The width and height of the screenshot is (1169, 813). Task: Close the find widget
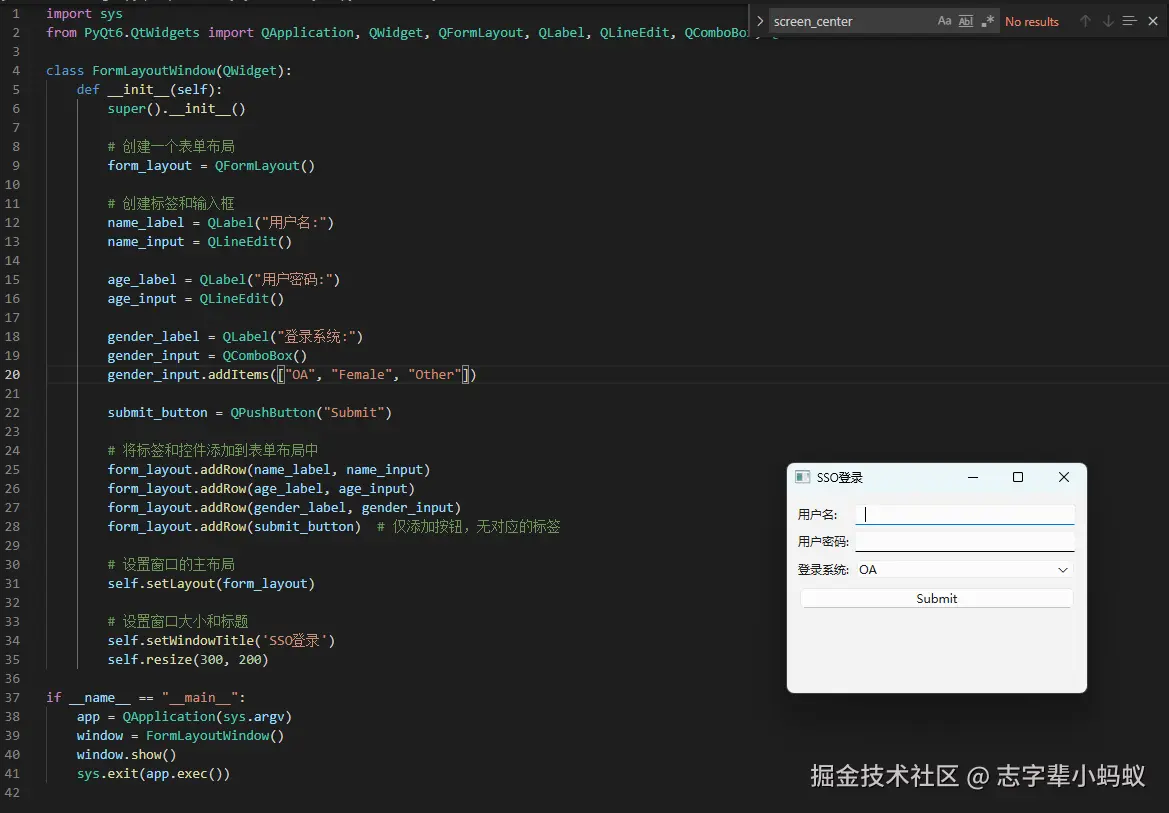(x=1153, y=22)
